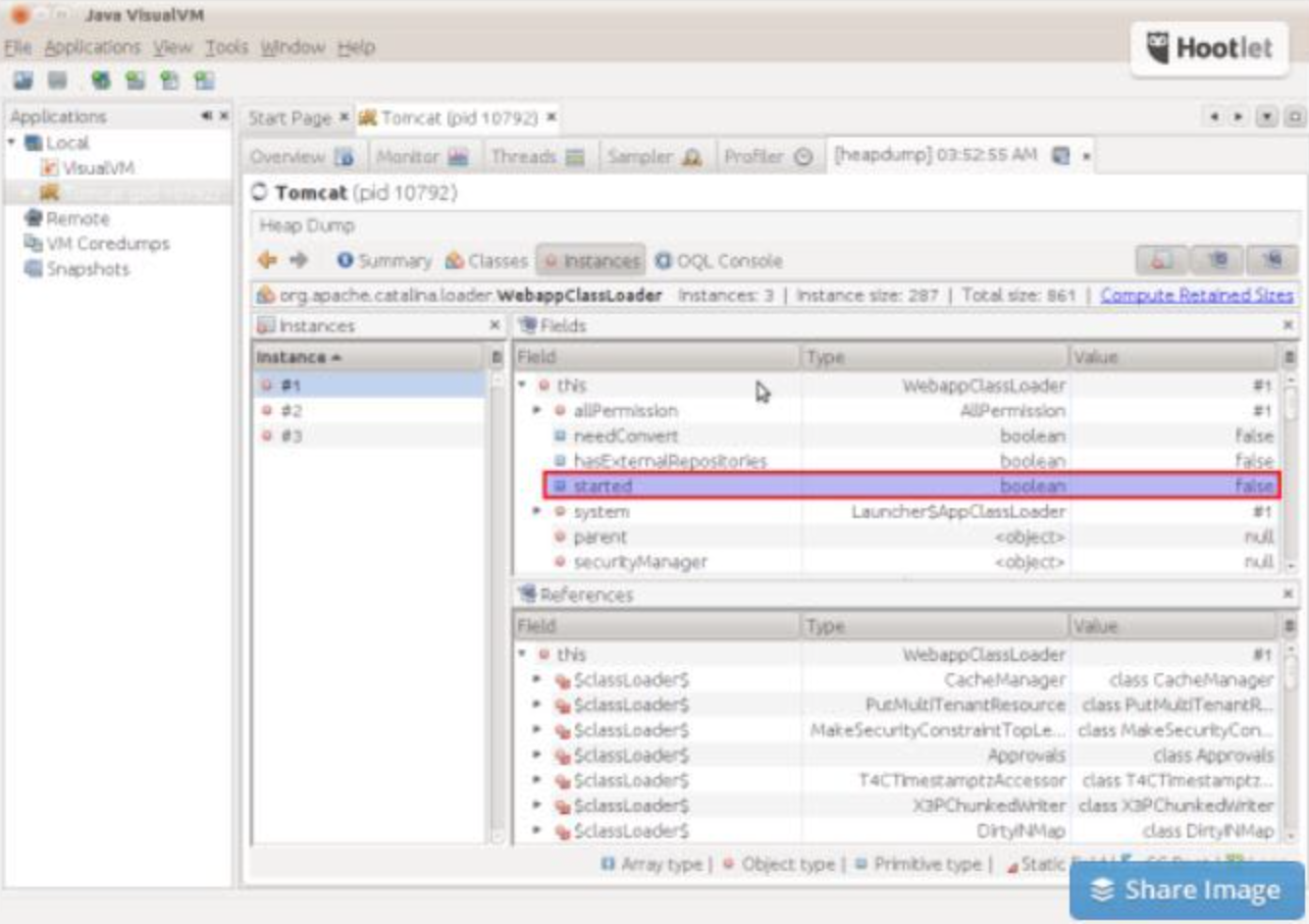Switch to the Monitor tab
Image resolution: width=1309 pixels, height=924 pixels.
(423, 157)
